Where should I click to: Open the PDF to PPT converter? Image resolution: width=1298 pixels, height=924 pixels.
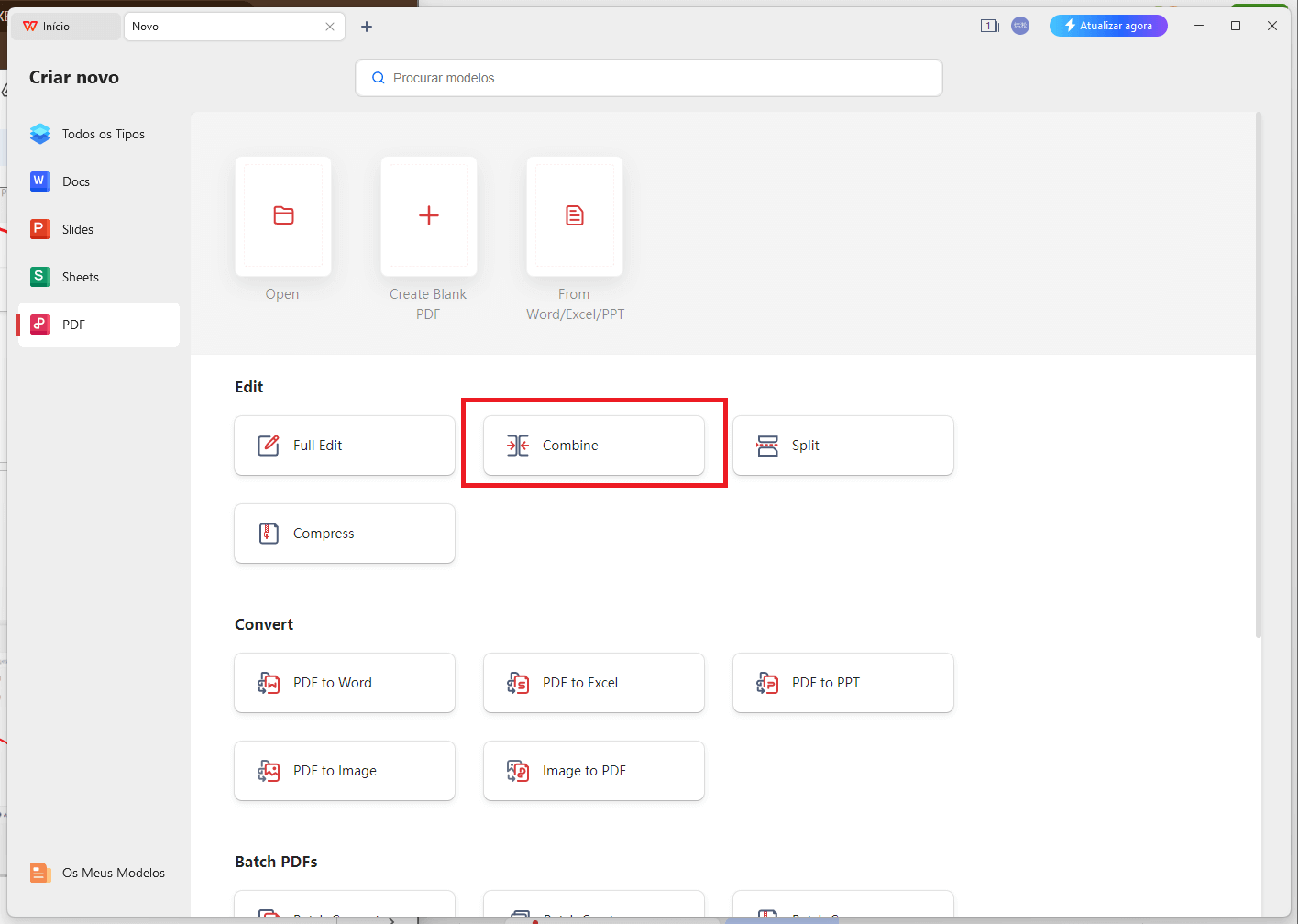(x=841, y=682)
